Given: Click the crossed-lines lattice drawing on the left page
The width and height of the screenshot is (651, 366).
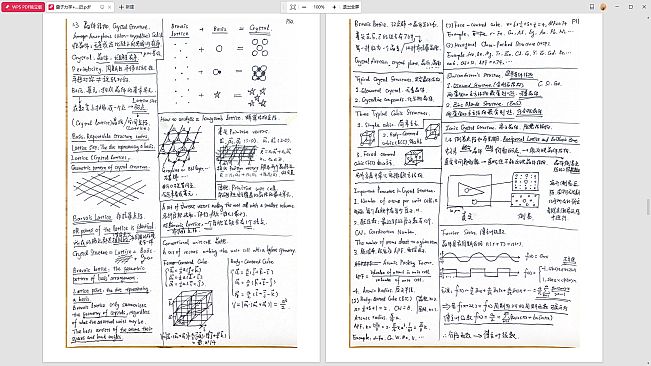Looking at the screenshot, I should pos(110,190).
